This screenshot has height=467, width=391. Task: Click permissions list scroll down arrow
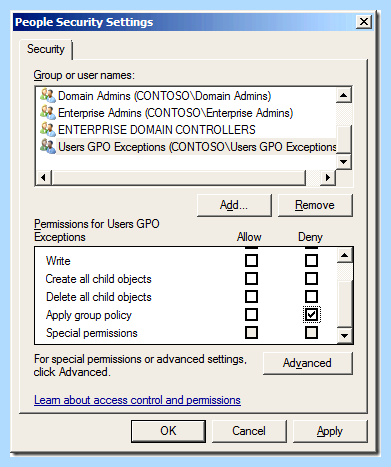(345, 335)
